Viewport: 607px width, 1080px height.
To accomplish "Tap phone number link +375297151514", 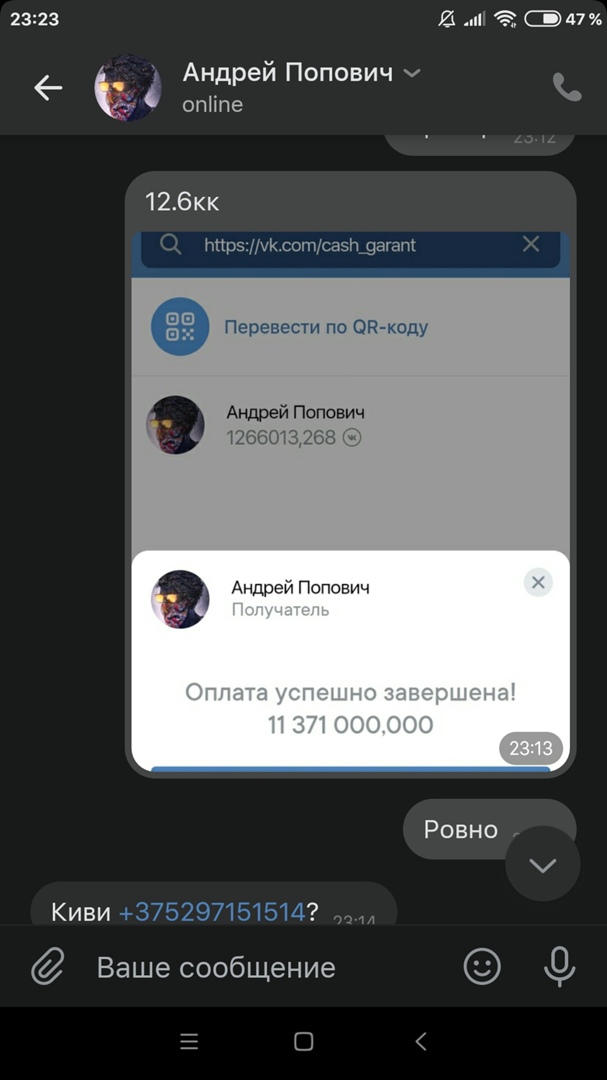I will click(212, 912).
